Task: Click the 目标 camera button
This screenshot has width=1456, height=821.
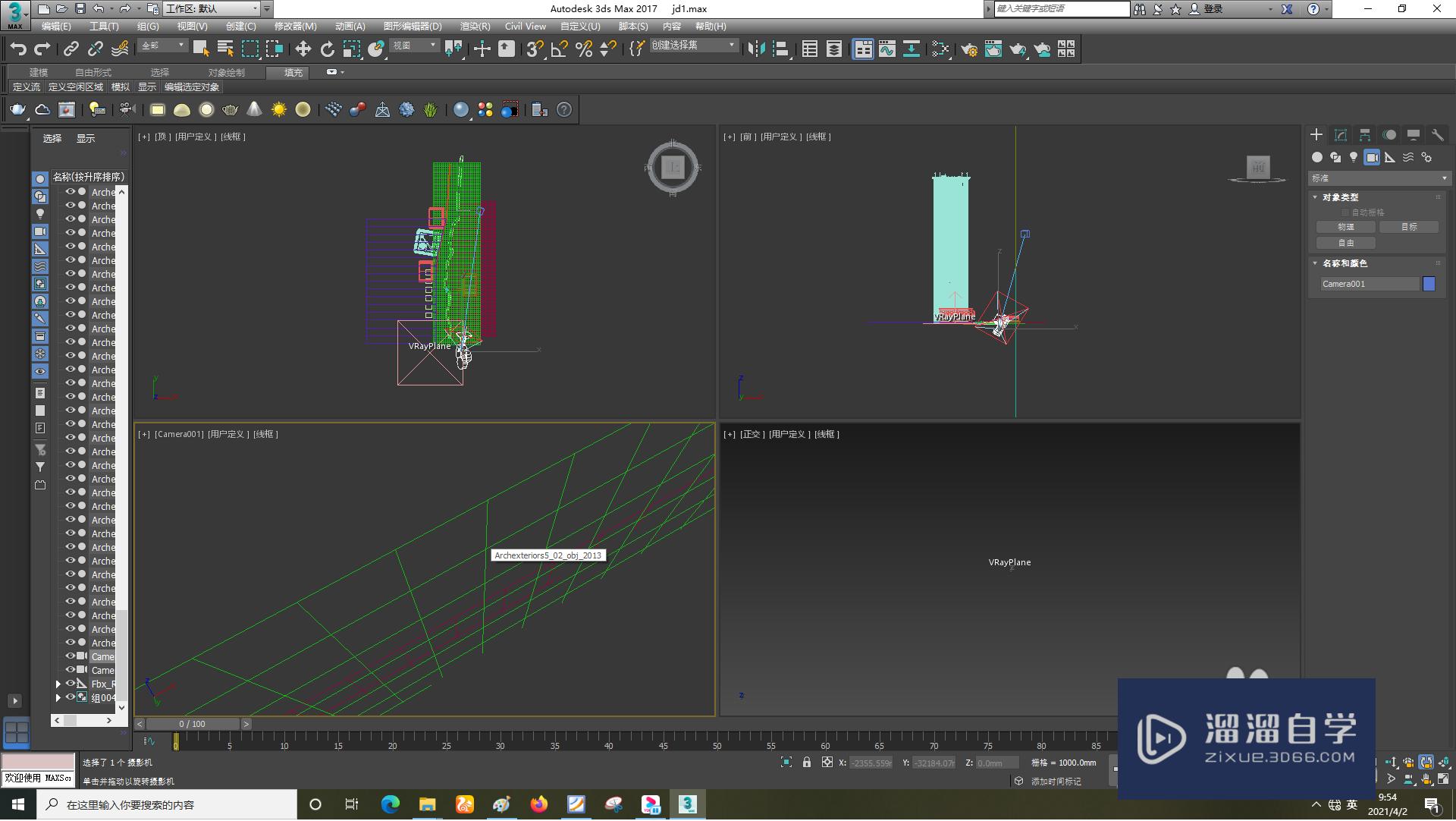Action: [x=1409, y=227]
